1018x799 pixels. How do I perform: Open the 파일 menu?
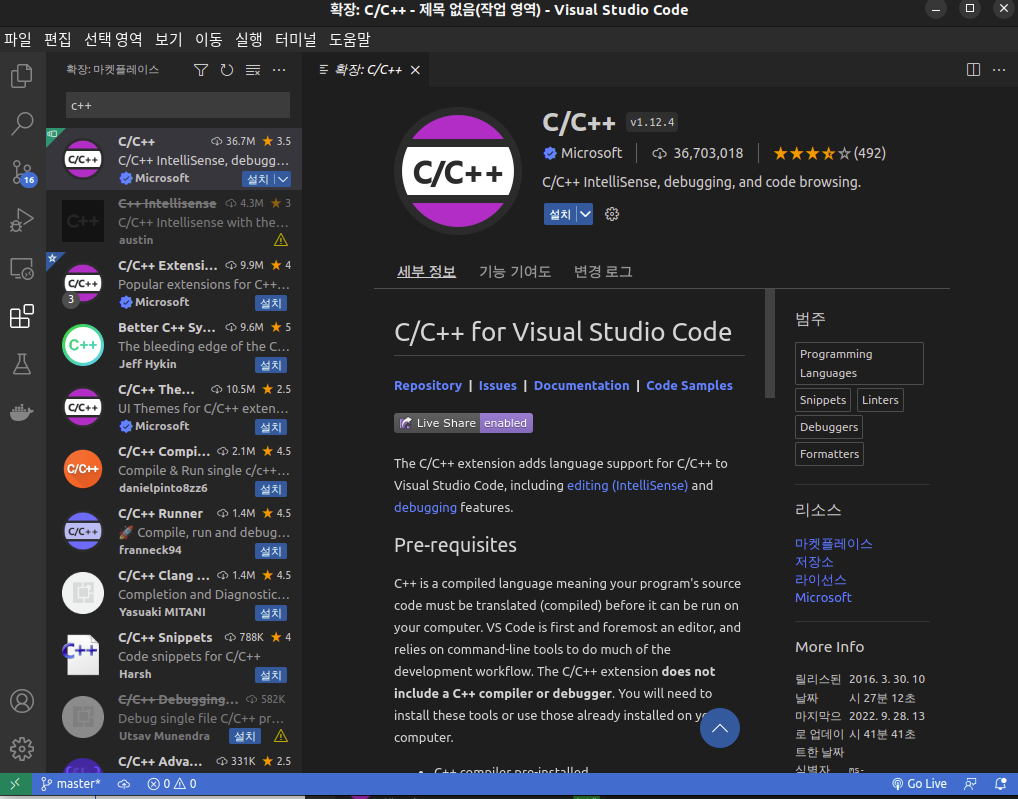(x=18, y=40)
